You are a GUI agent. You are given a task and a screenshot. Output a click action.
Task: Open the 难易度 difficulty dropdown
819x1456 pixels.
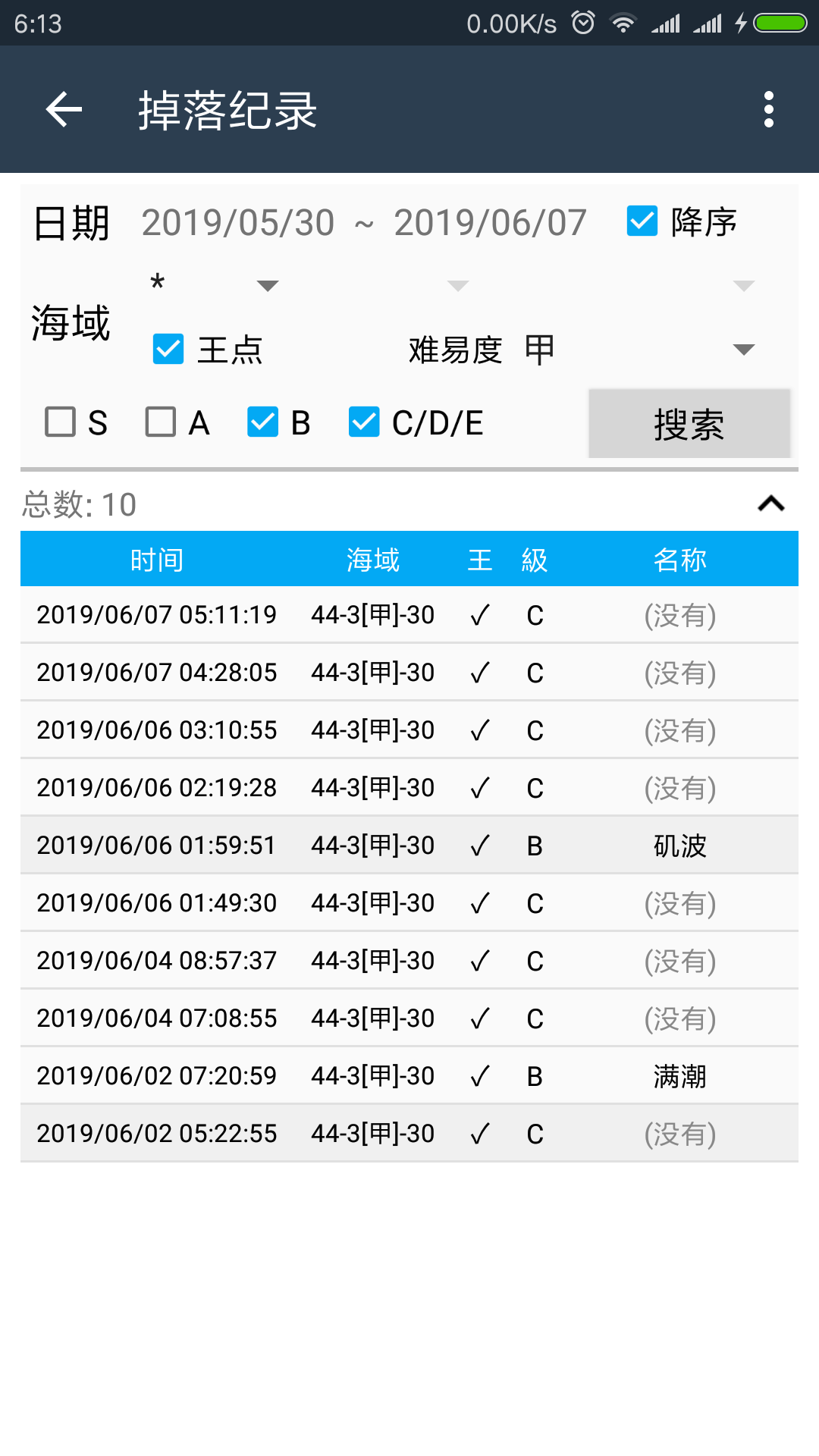click(639, 350)
